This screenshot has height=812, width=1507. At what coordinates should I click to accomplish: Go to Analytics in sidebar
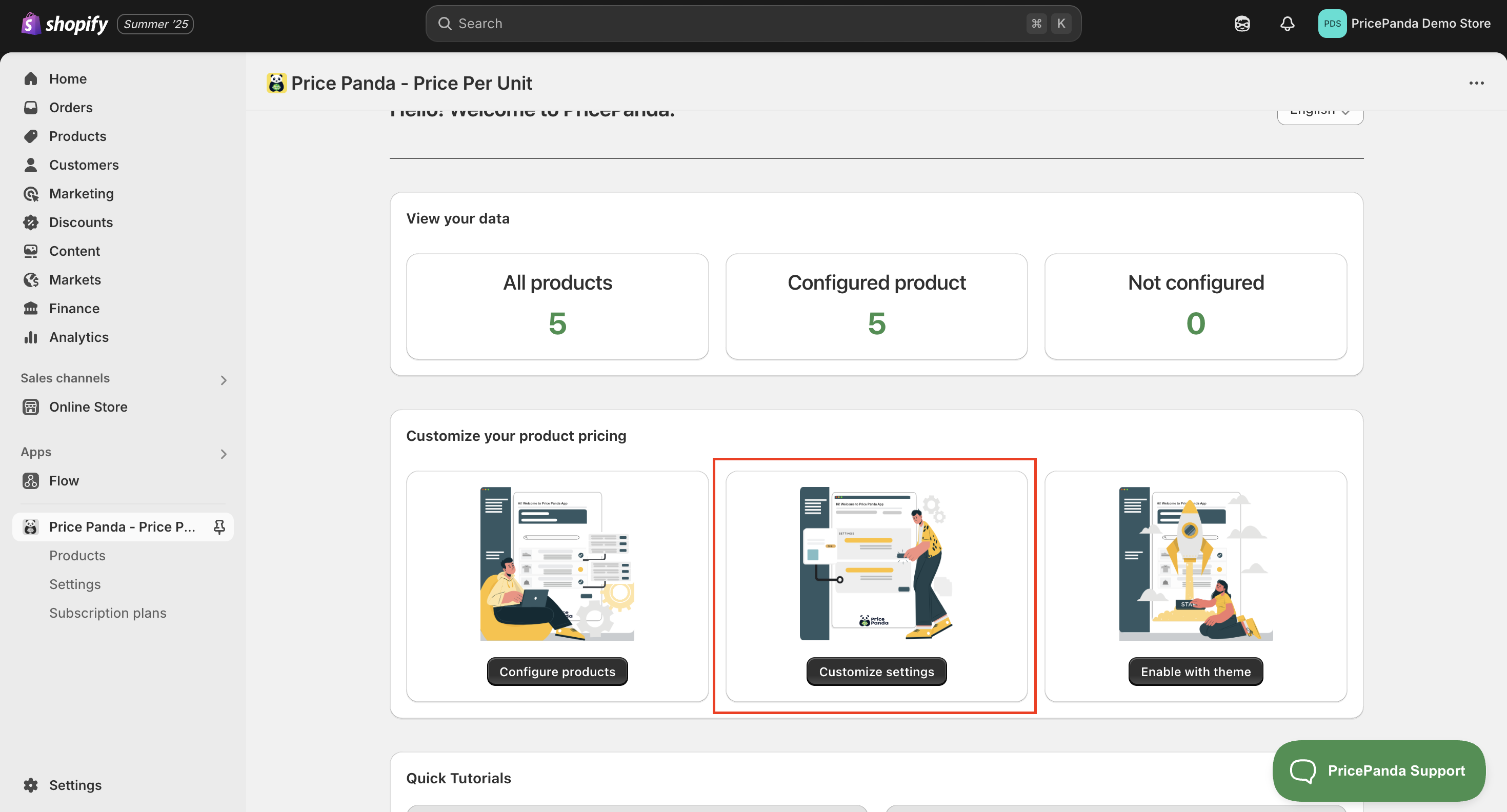point(79,337)
